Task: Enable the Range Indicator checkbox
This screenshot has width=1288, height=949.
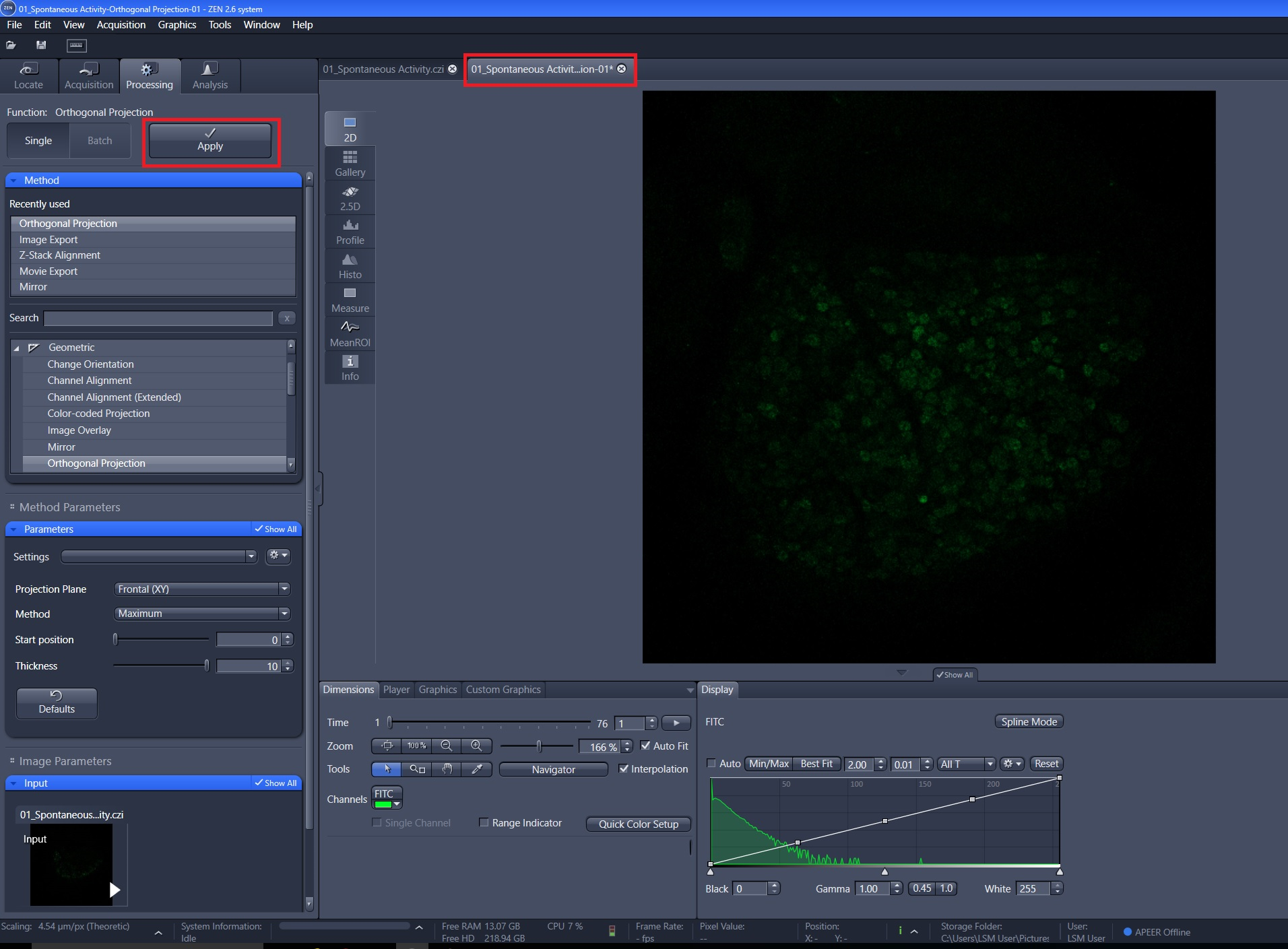Action: [484, 822]
